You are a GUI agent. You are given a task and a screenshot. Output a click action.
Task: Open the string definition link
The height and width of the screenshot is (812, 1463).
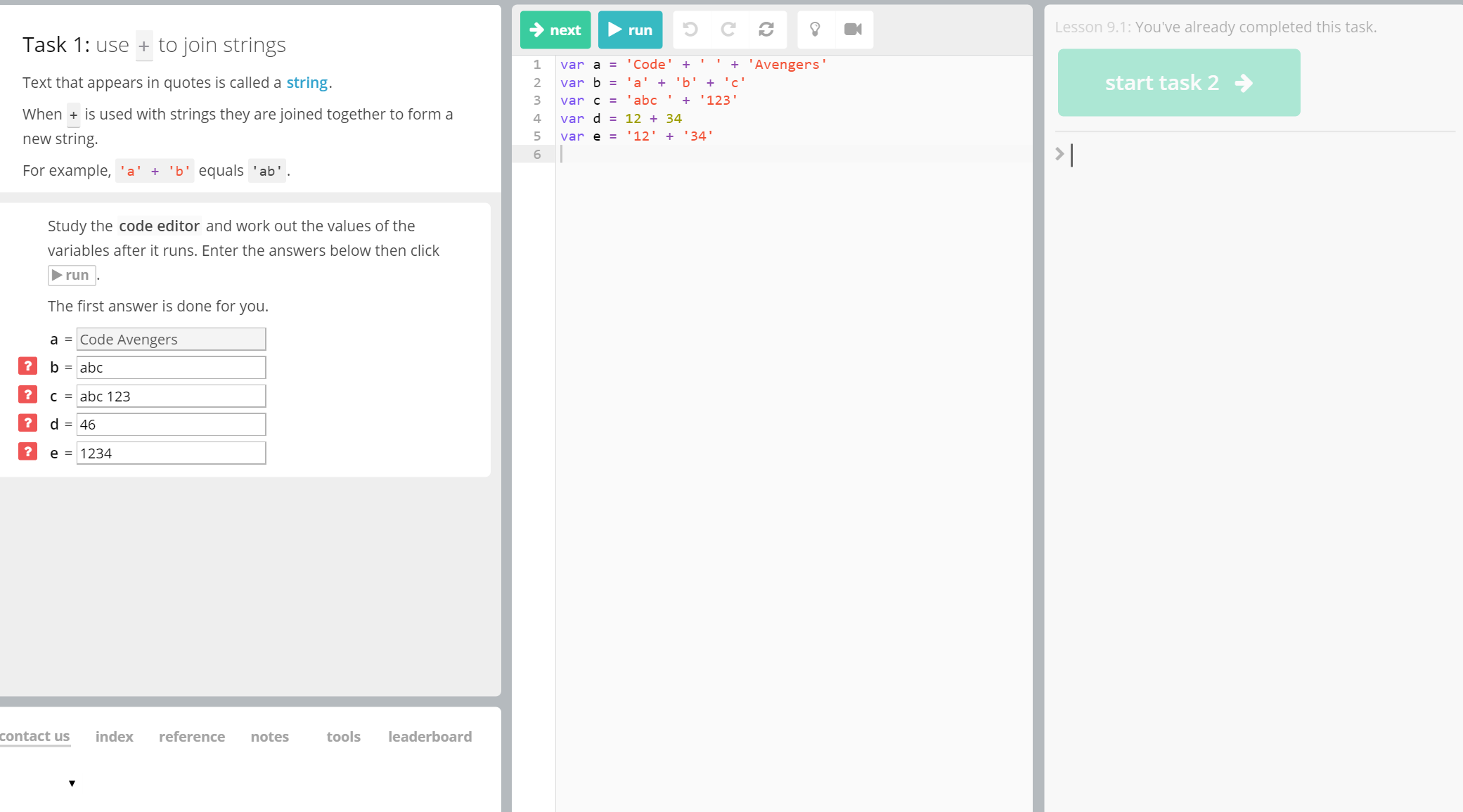coord(307,83)
